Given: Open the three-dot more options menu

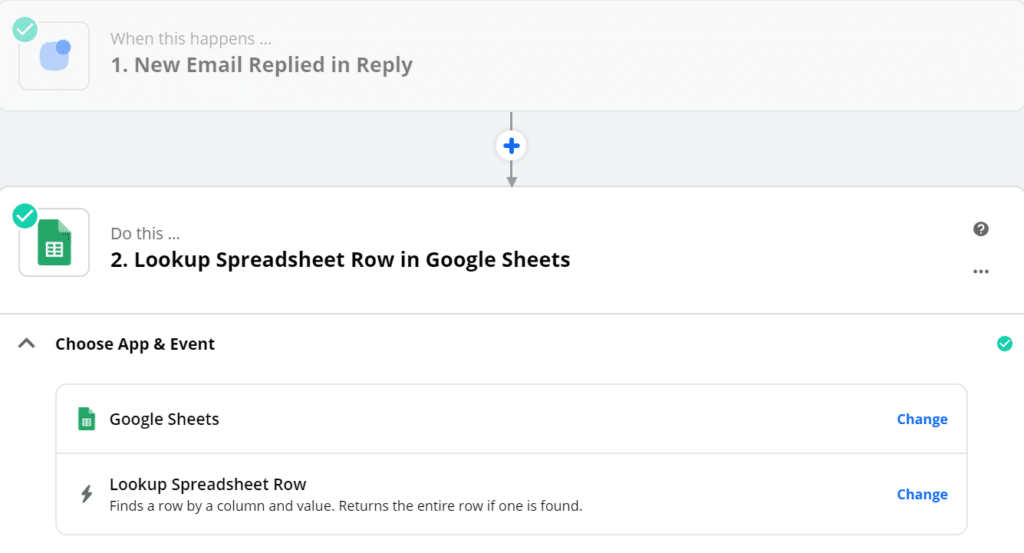Looking at the screenshot, I should (x=980, y=271).
